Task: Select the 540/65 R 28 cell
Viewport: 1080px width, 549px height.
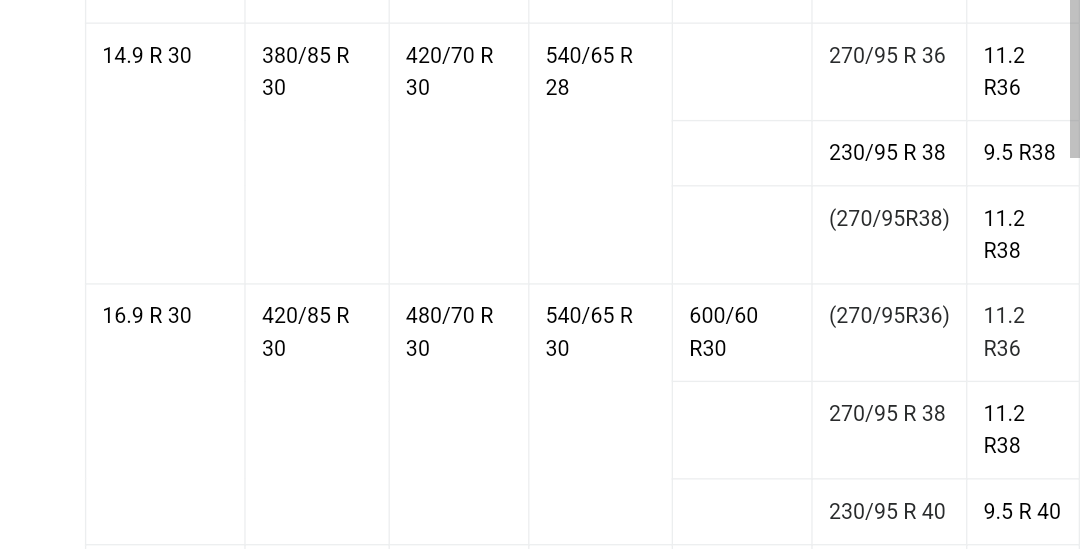Action: point(589,71)
